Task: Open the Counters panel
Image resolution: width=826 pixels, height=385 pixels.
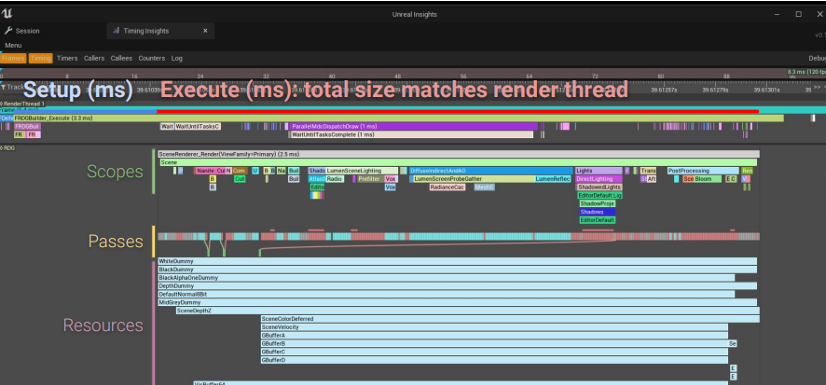Action: (152, 58)
